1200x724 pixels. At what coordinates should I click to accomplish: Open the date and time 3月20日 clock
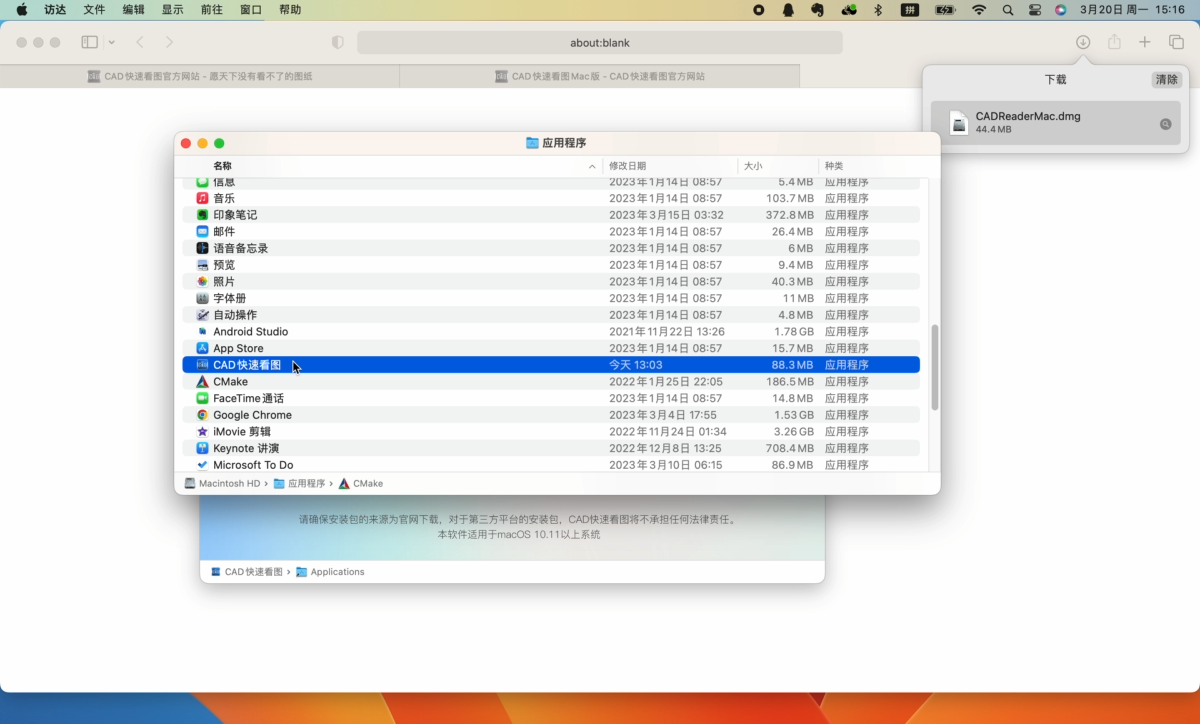point(1132,10)
